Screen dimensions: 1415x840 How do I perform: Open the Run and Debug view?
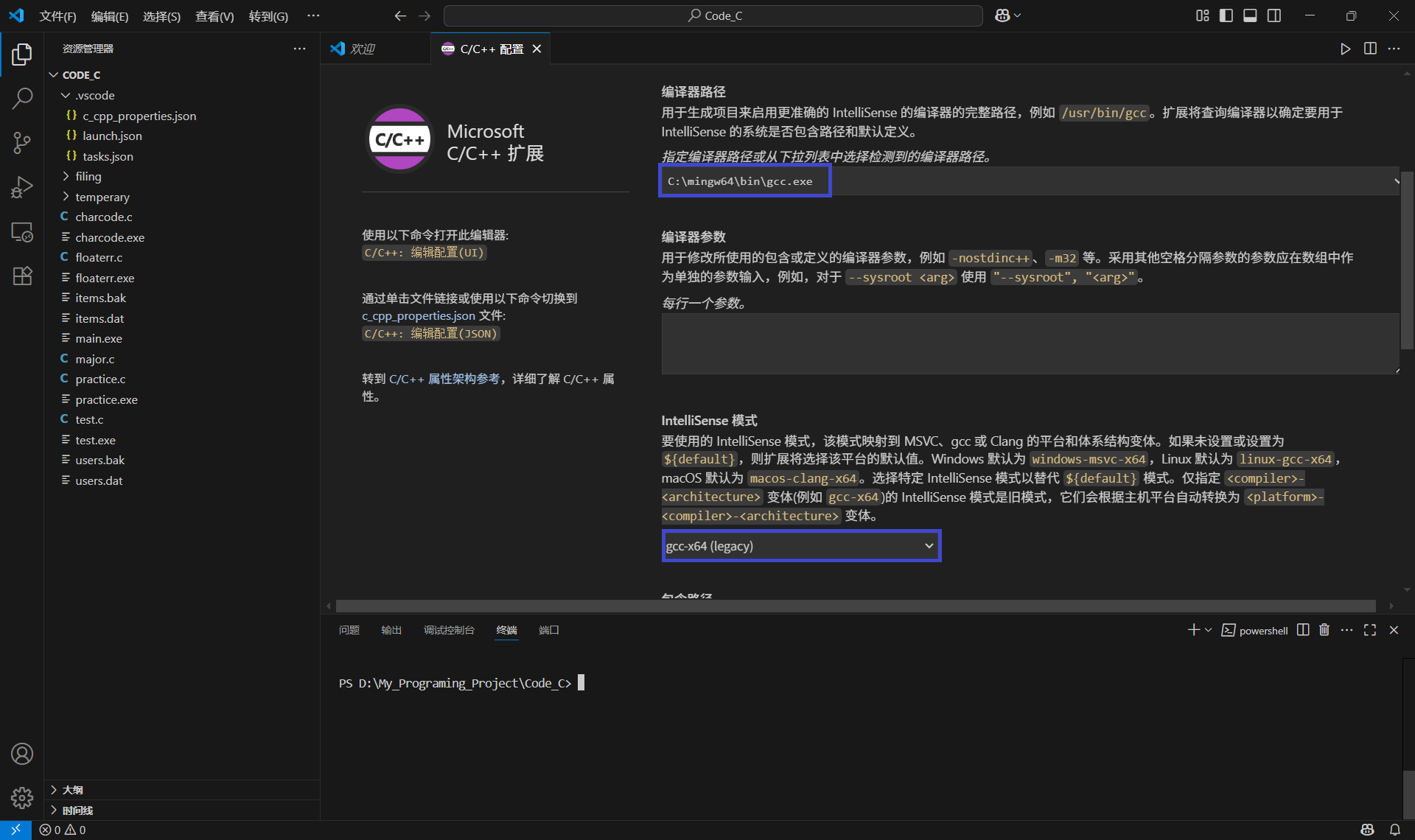(x=22, y=187)
